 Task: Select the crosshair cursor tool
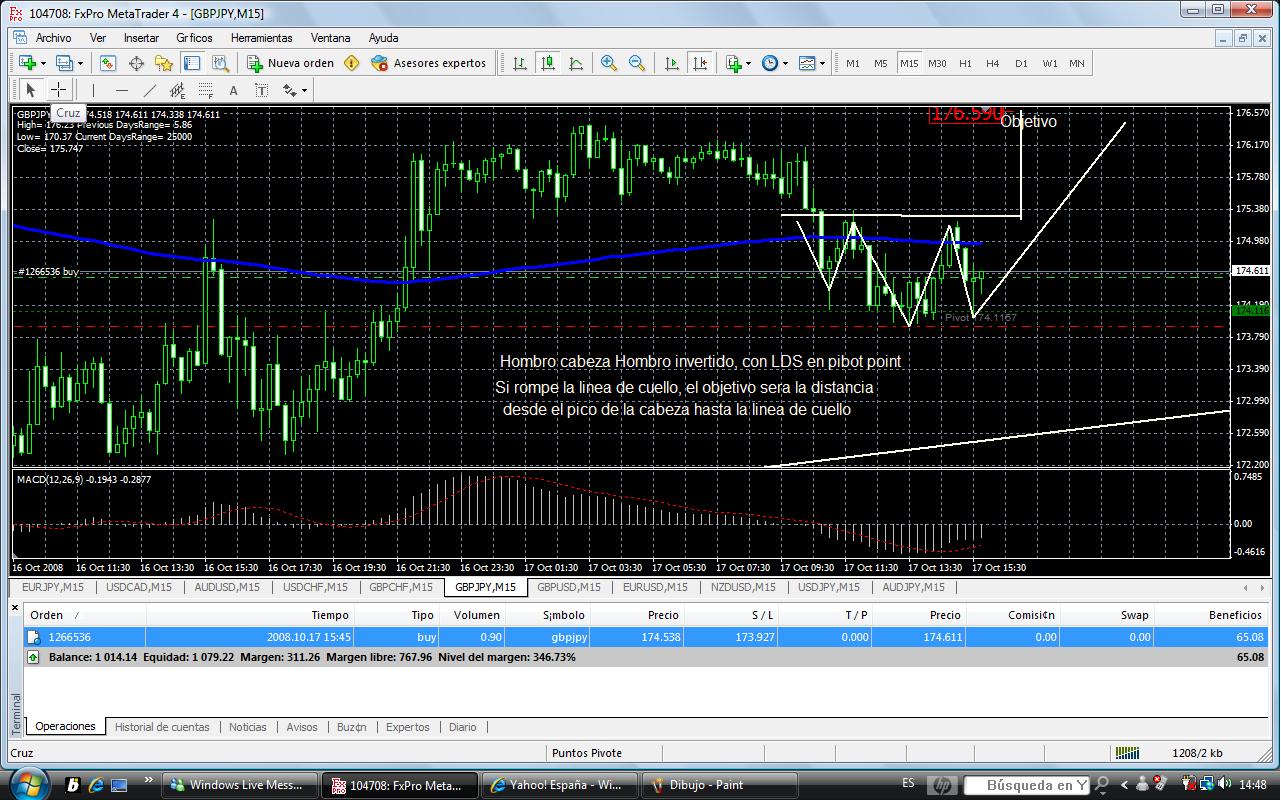tap(59, 90)
